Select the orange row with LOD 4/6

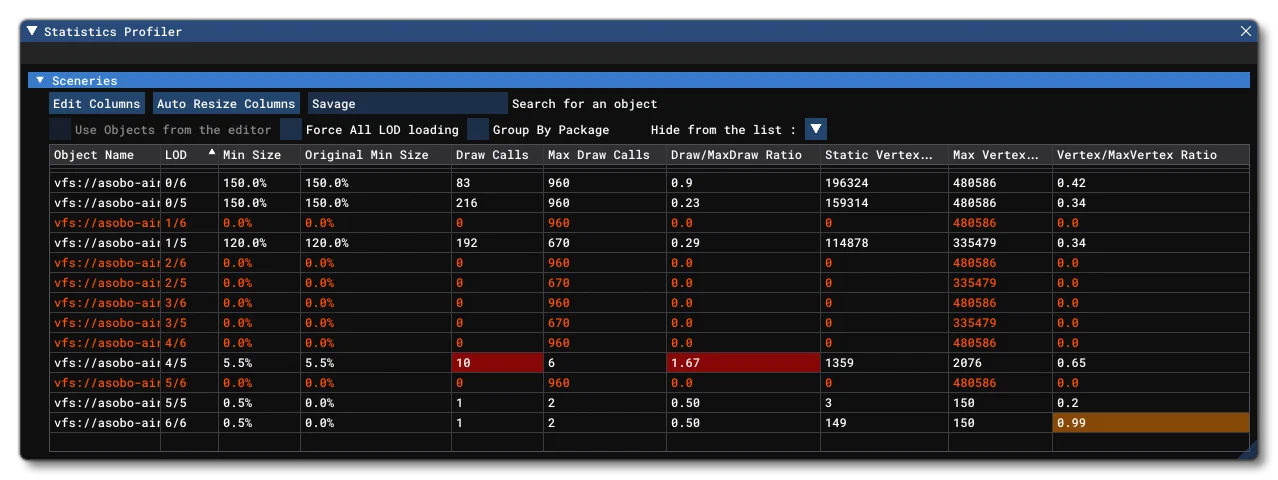(650, 343)
